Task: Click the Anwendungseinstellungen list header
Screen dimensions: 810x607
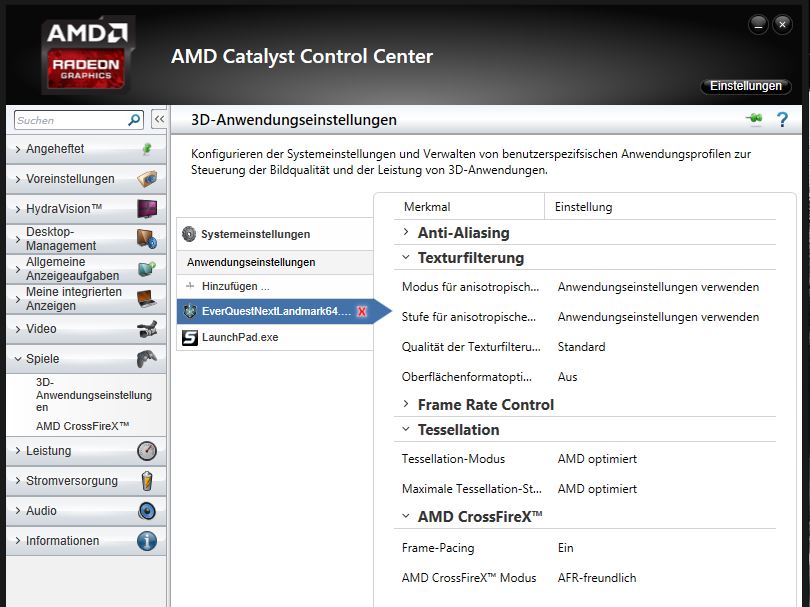Action: 274,262
